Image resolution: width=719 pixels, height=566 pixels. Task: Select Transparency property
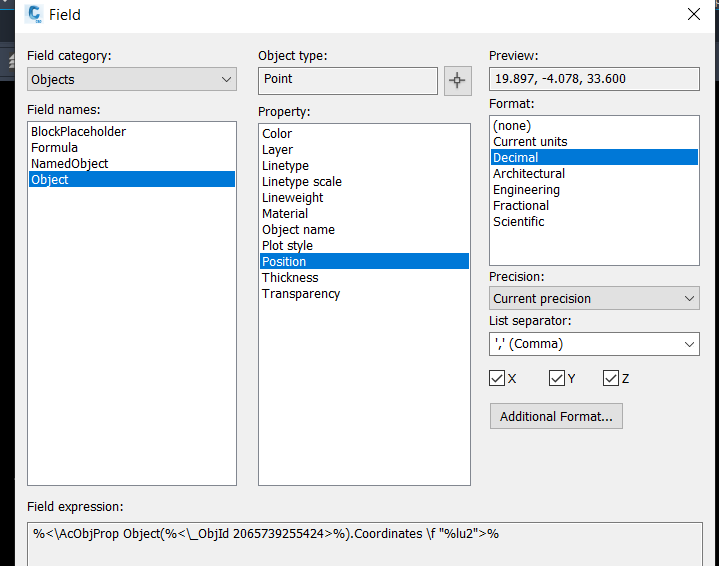301,294
